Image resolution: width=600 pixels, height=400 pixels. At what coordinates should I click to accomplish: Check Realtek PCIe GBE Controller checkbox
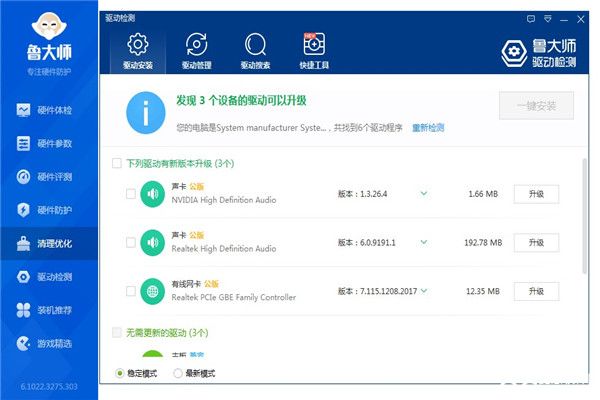(x=130, y=291)
